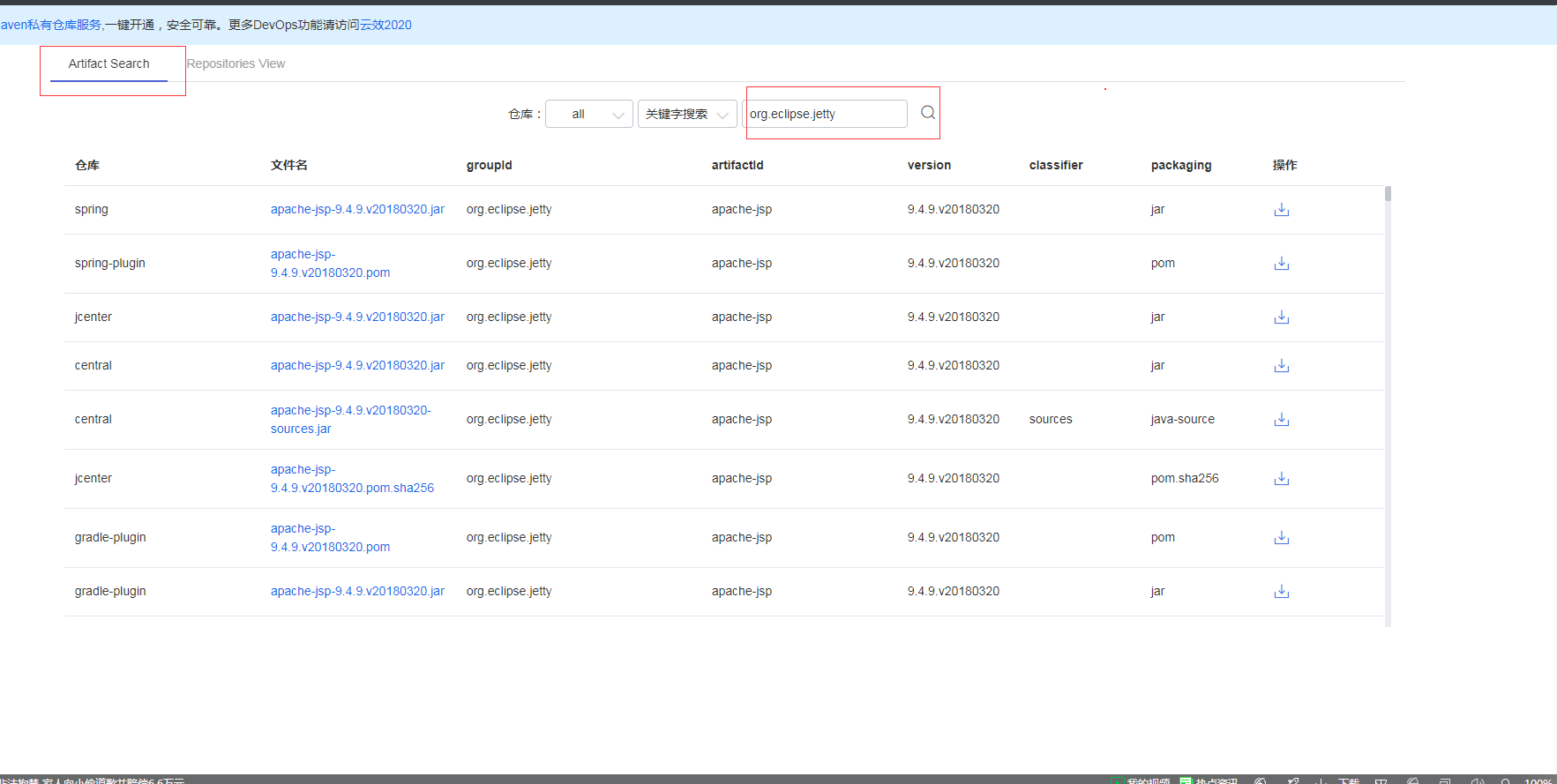This screenshot has width=1557, height=784.
Task: Open the 仓库 'all' dropdown
Action: pos(589,114)
